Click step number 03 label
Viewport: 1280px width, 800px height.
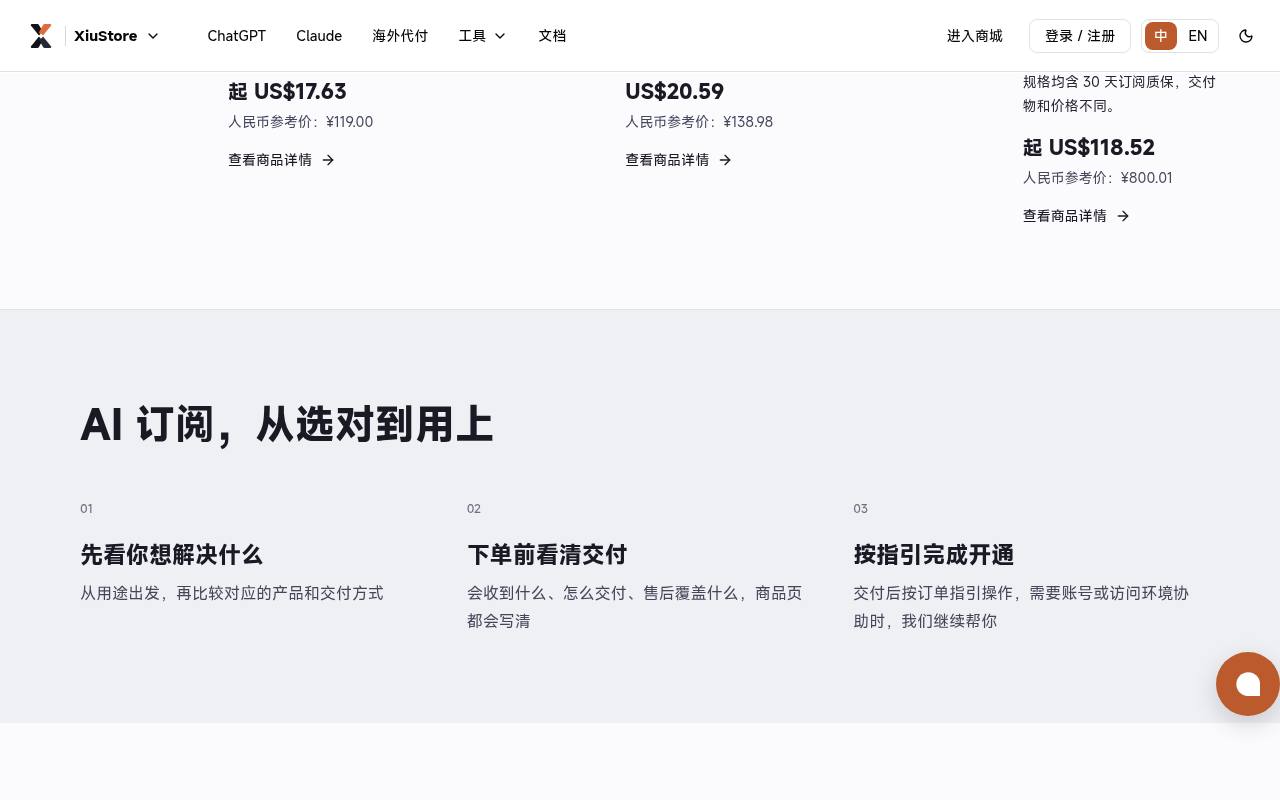860,509
